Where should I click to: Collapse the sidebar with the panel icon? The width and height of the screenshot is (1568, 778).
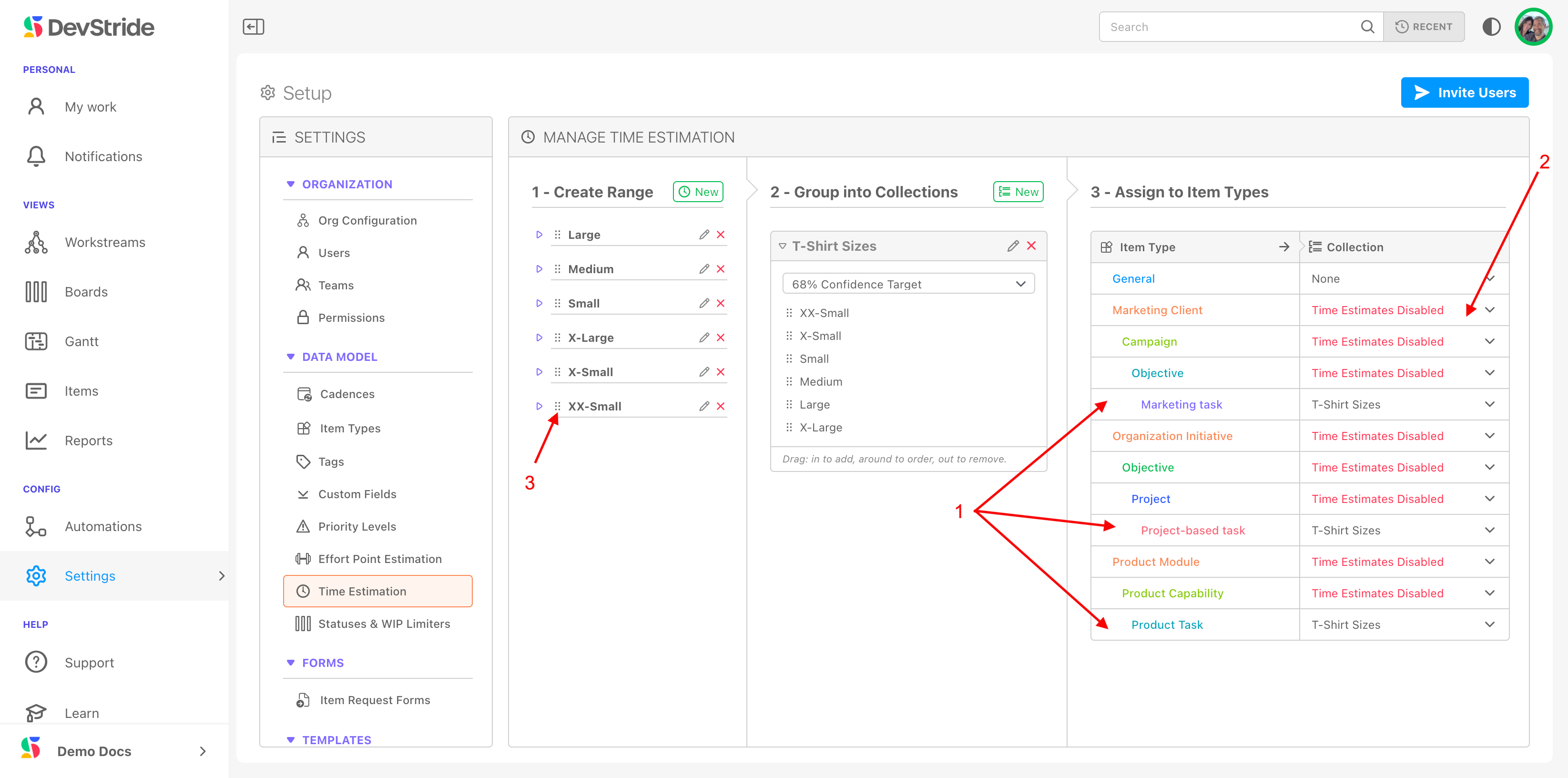(x=253, y=27)
